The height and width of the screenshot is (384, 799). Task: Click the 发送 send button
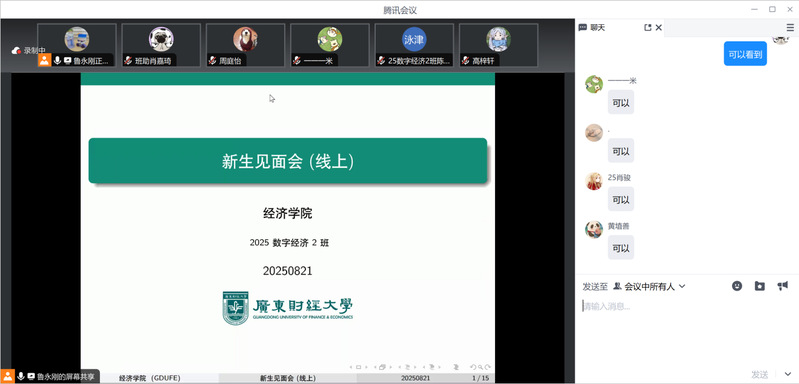point(759,374)
